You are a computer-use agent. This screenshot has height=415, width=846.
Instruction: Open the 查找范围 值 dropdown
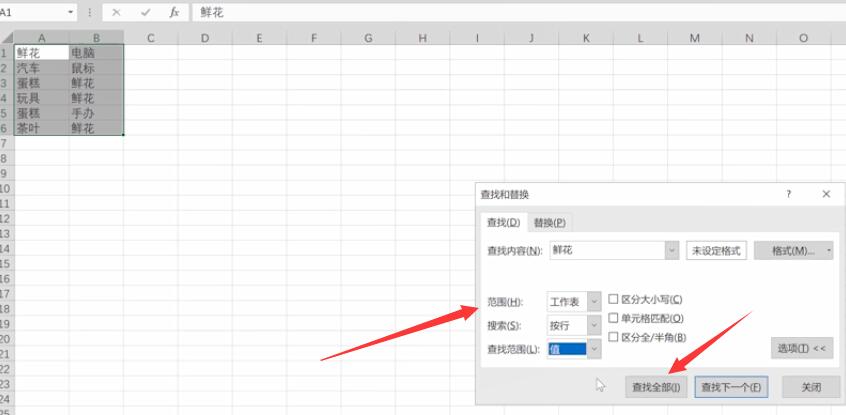click(x=595, y=349)
